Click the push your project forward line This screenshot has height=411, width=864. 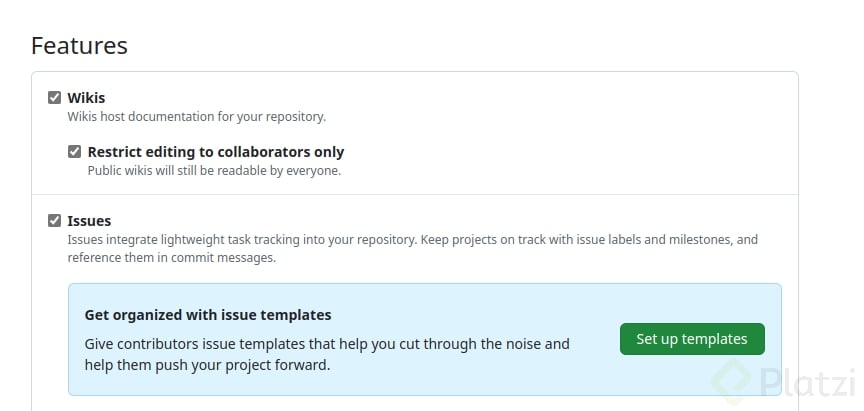(207, 365)
